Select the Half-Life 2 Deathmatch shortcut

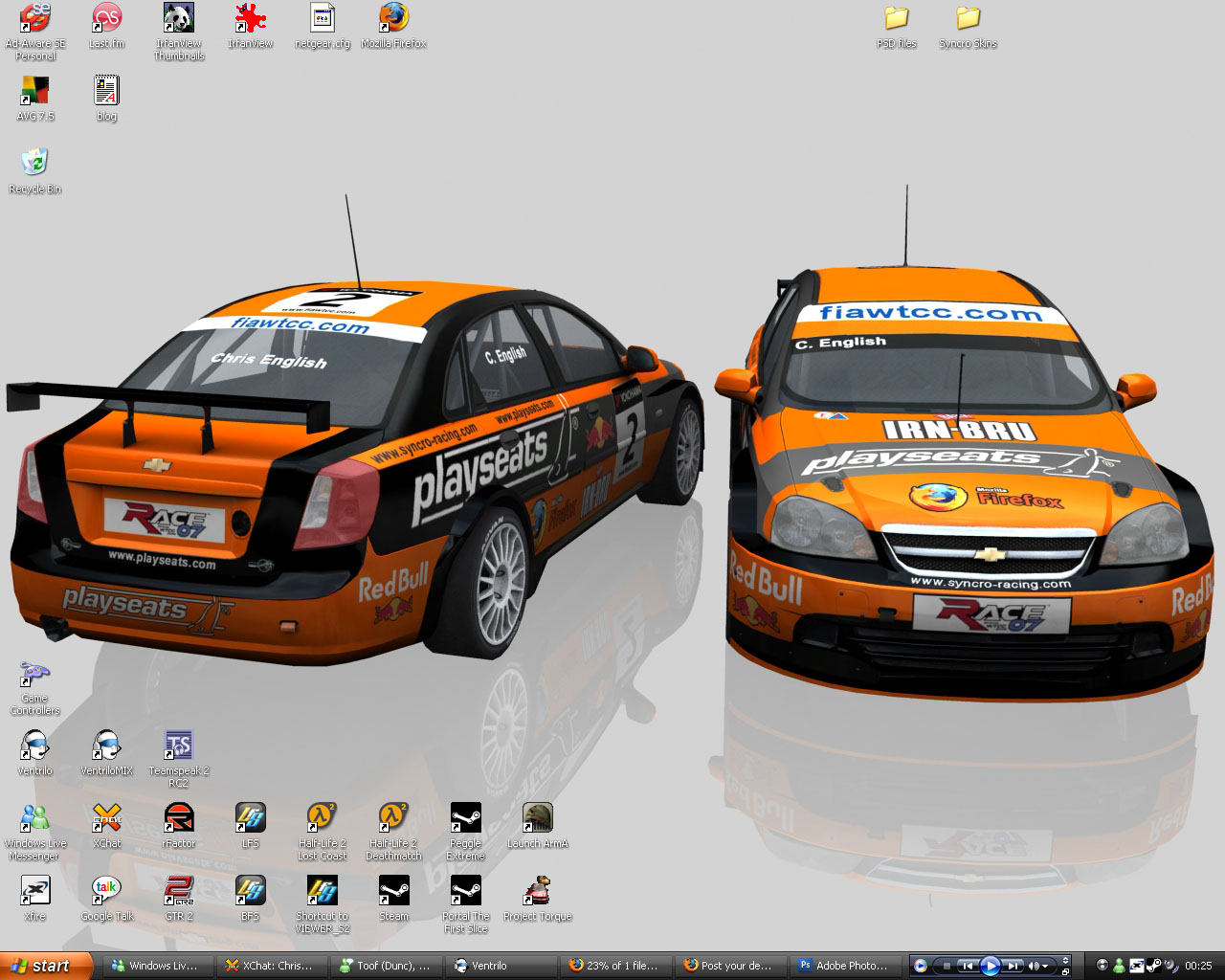click(x=393, y=832)
